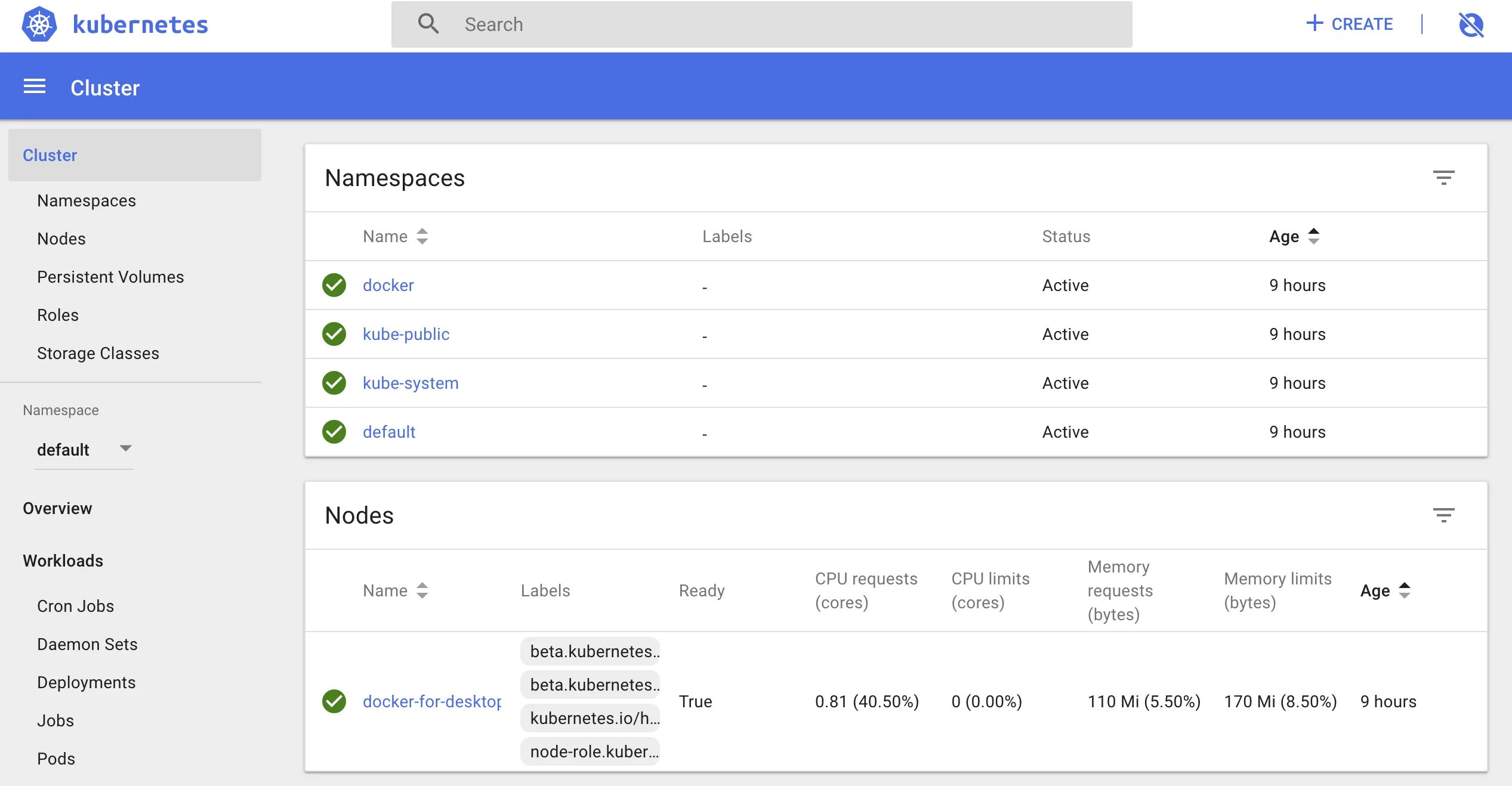The width and height of the screenshot is (1512, 786).
Task: Expand the default namespace dropdown
Action: 84,450
